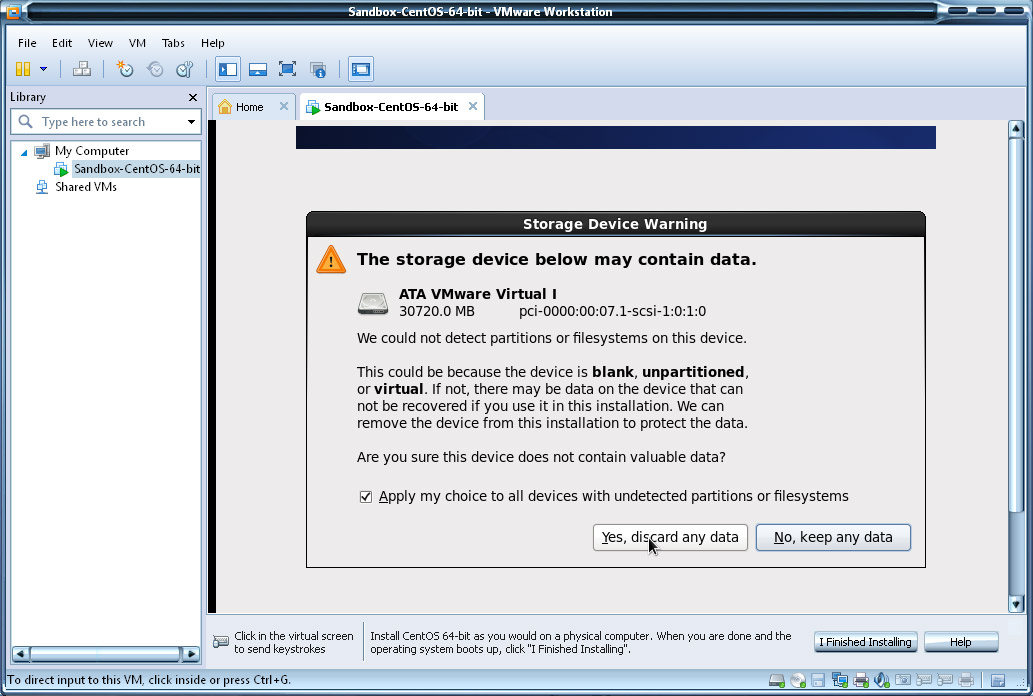Image resolution: width=1033 pixels, height=696 pixels.
Task: Click the revert to snapshot icon
Action: pos(155,69)
